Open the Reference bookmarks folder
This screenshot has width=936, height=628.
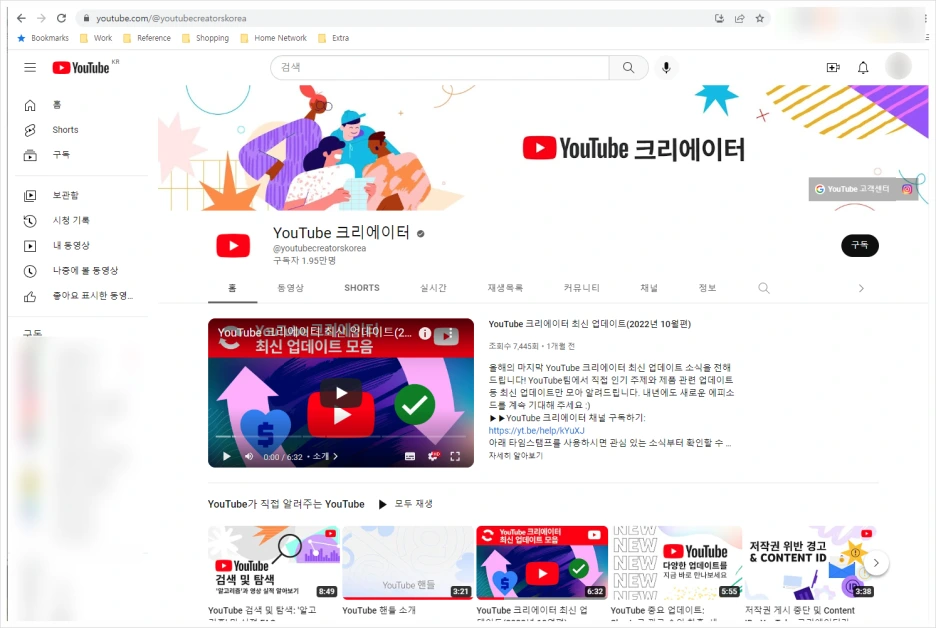tap(147, 38)
